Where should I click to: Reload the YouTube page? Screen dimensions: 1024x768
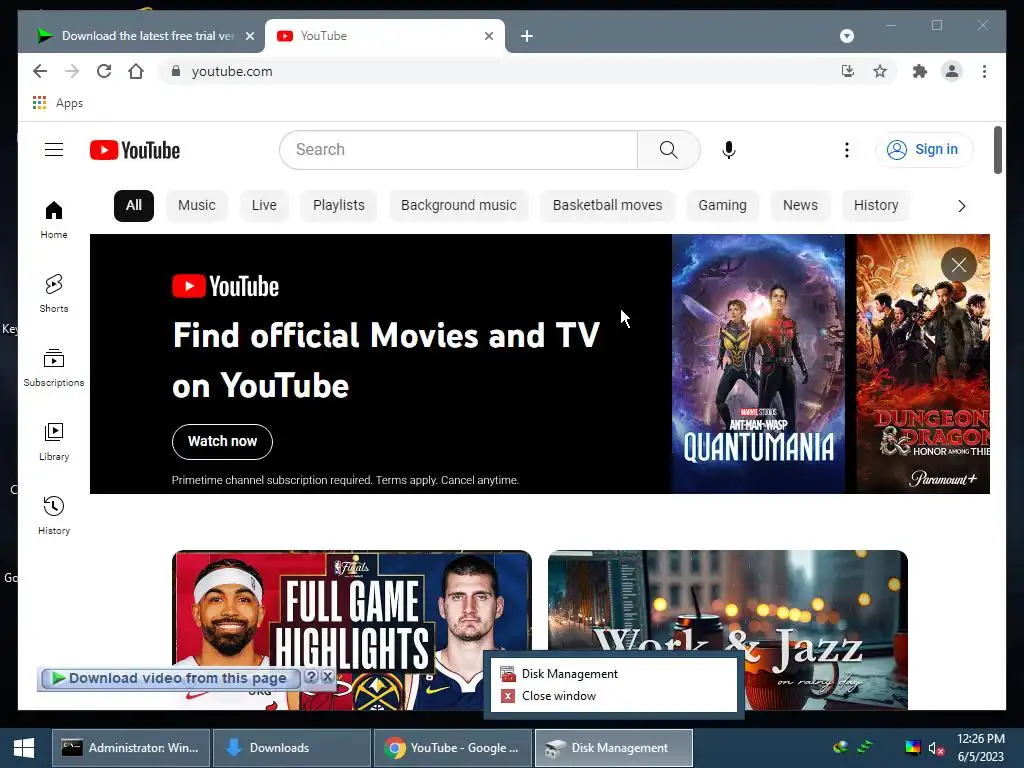(104, 71)
